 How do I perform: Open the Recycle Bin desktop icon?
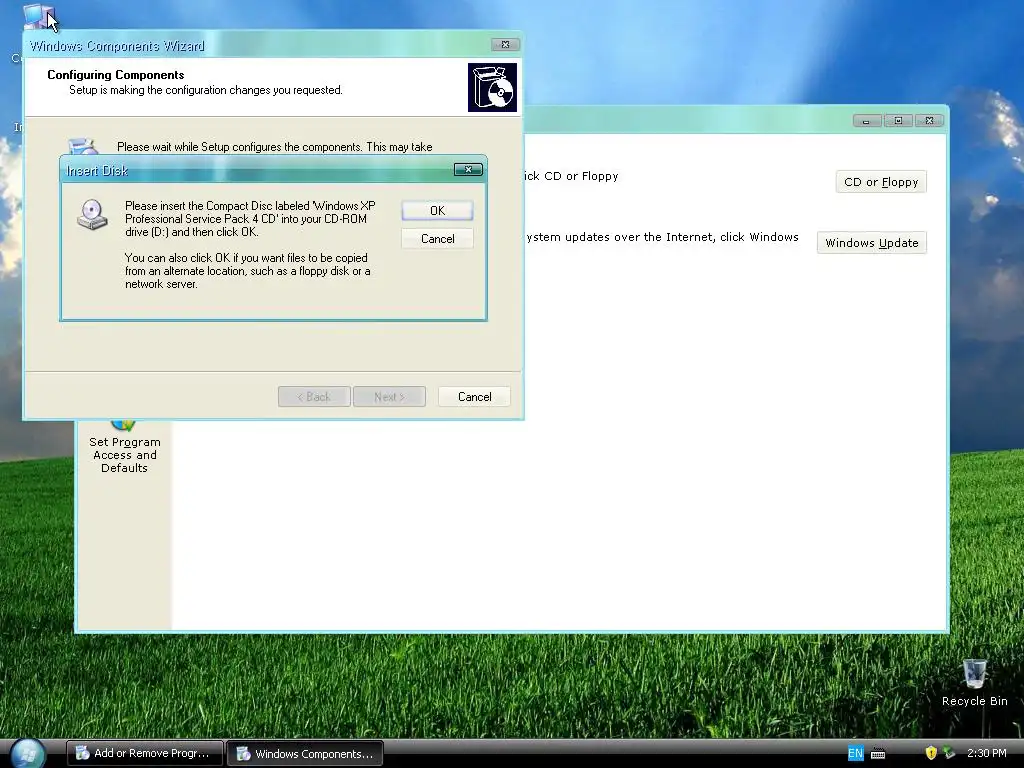974,683
